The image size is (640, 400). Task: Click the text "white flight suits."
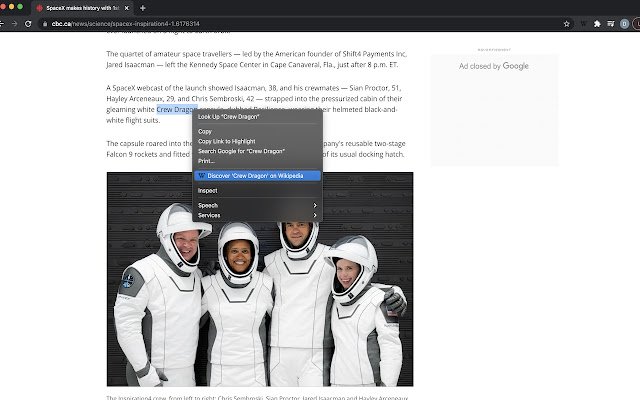tap(133, 120)
